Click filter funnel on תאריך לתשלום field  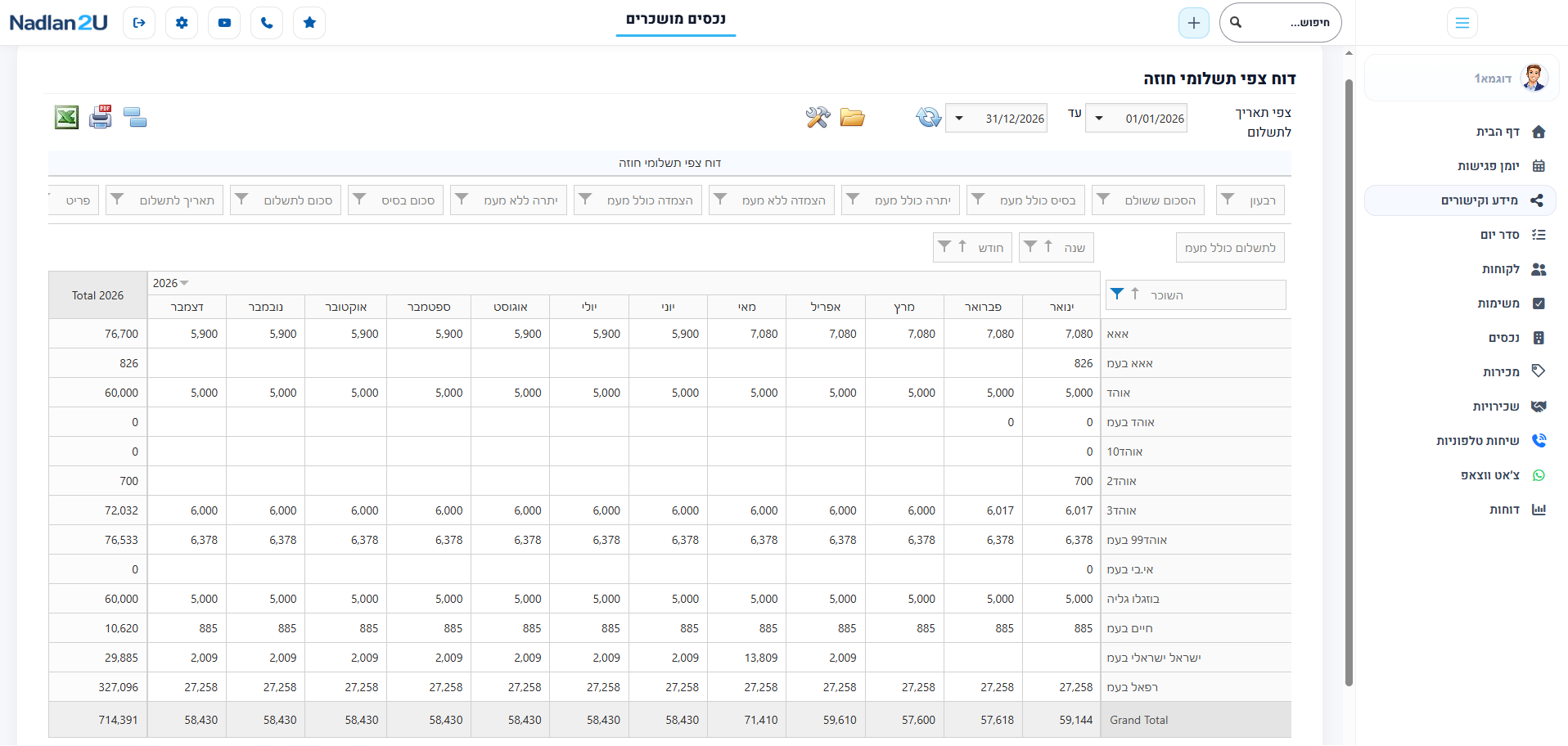[x=117, y=199]
